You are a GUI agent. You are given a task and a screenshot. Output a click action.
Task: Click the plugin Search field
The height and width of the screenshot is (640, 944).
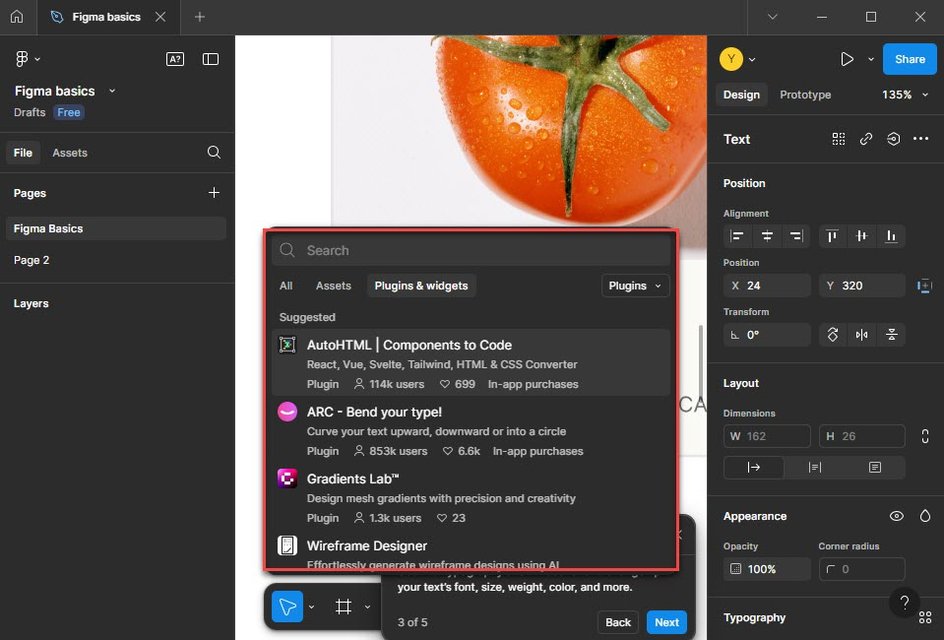[471, 250]
